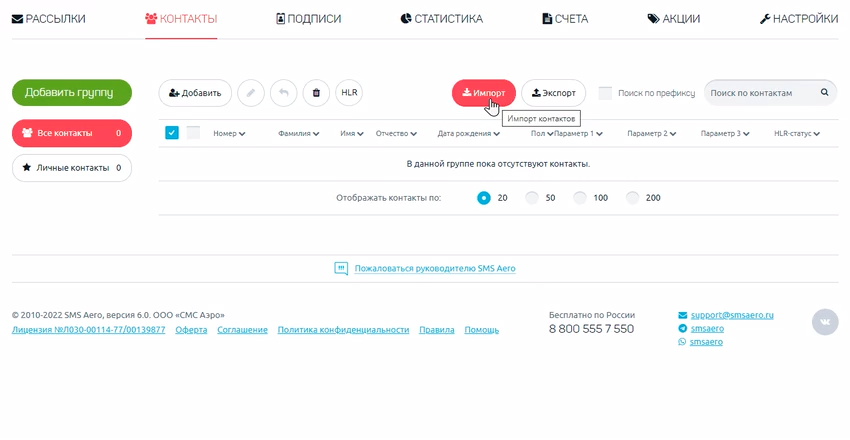
Task: Click the trash delete icon button
Action: click(316, 93)
